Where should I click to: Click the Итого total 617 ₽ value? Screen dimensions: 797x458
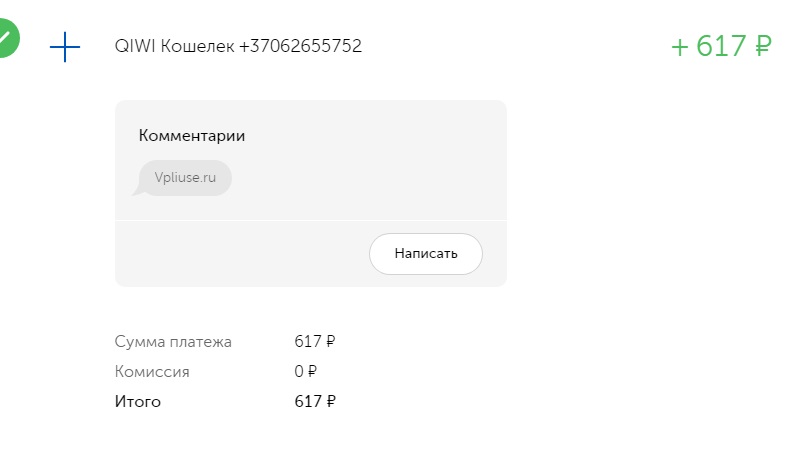[315, 401]
